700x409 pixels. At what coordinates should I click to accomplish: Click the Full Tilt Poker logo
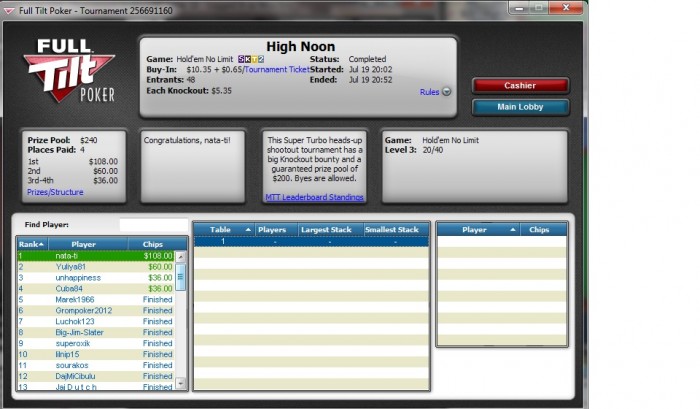[x=69, y=71]
